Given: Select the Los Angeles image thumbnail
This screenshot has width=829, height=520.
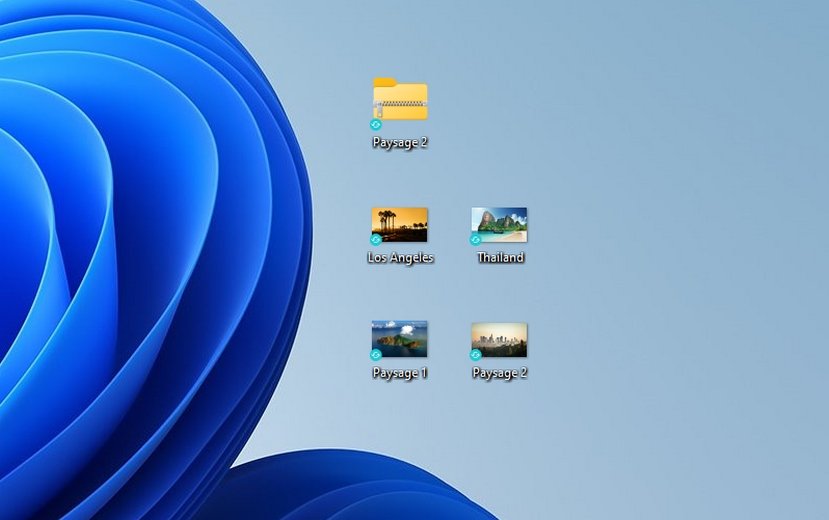Looking at the screenshot, I should click(400, 225).
